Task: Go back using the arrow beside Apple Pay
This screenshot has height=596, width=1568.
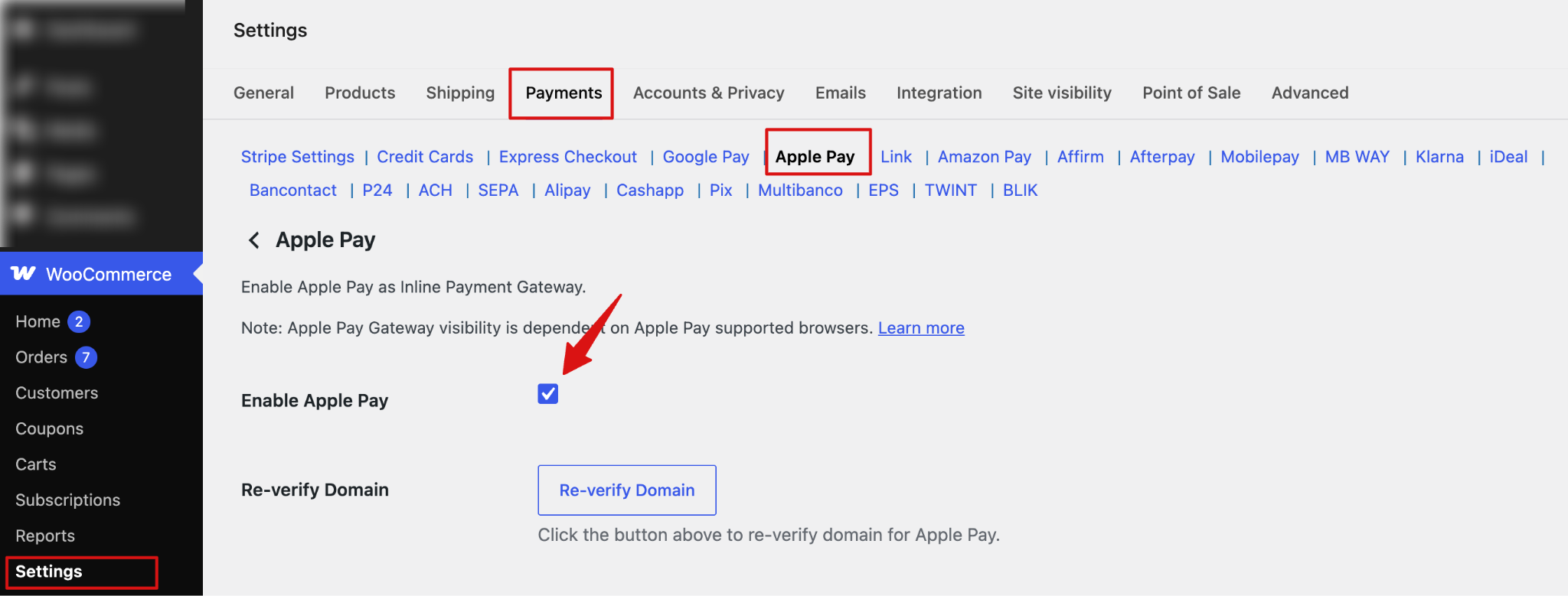Action: tap(254, 240)
